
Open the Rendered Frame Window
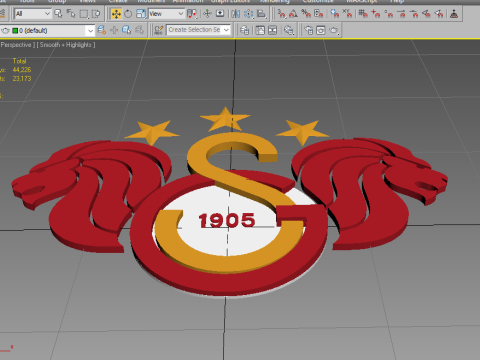coord(321,30)
